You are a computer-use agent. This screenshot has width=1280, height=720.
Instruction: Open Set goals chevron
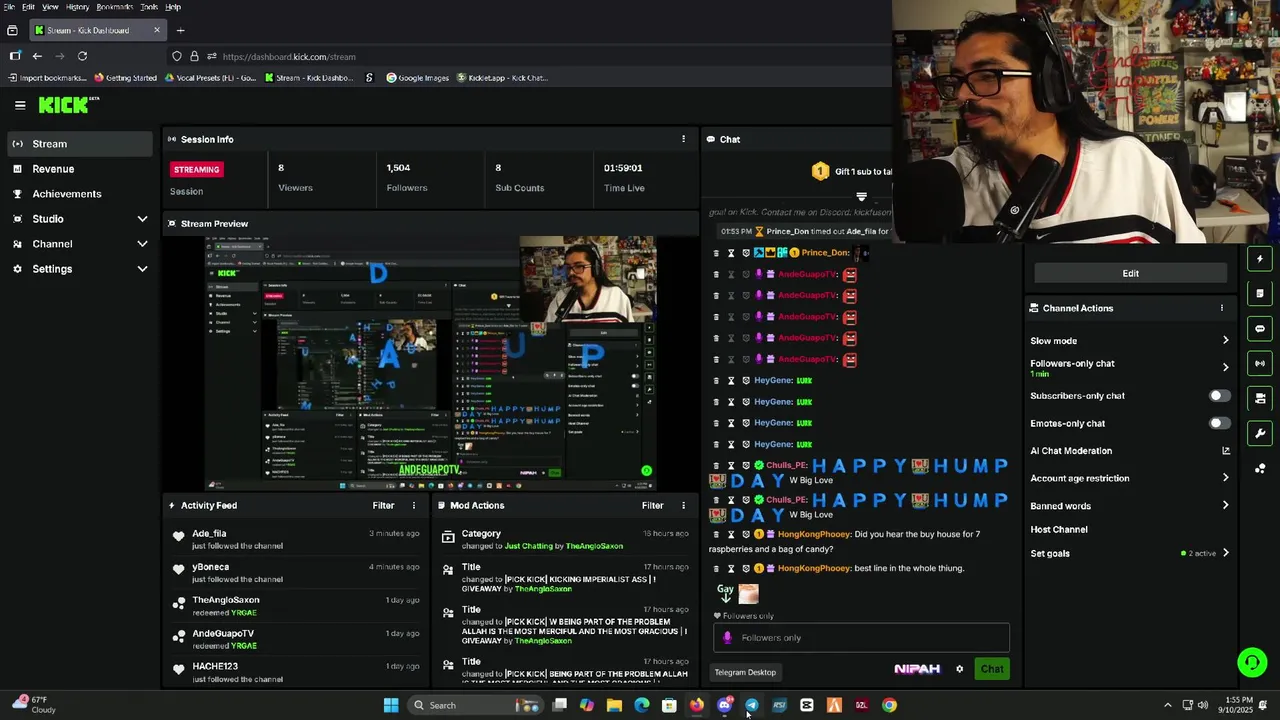click(1225, 553)
